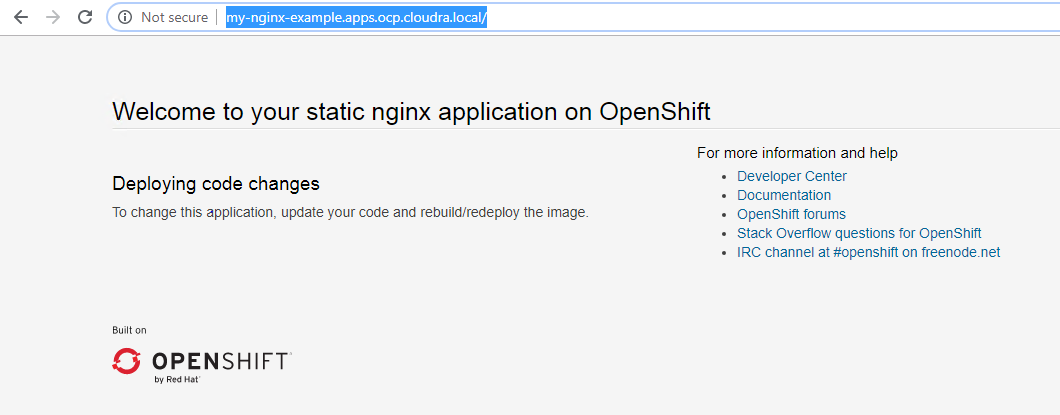Visit the OpenShift forums link
Viewport: 1060px width, 415px height.
pos(791,214)
